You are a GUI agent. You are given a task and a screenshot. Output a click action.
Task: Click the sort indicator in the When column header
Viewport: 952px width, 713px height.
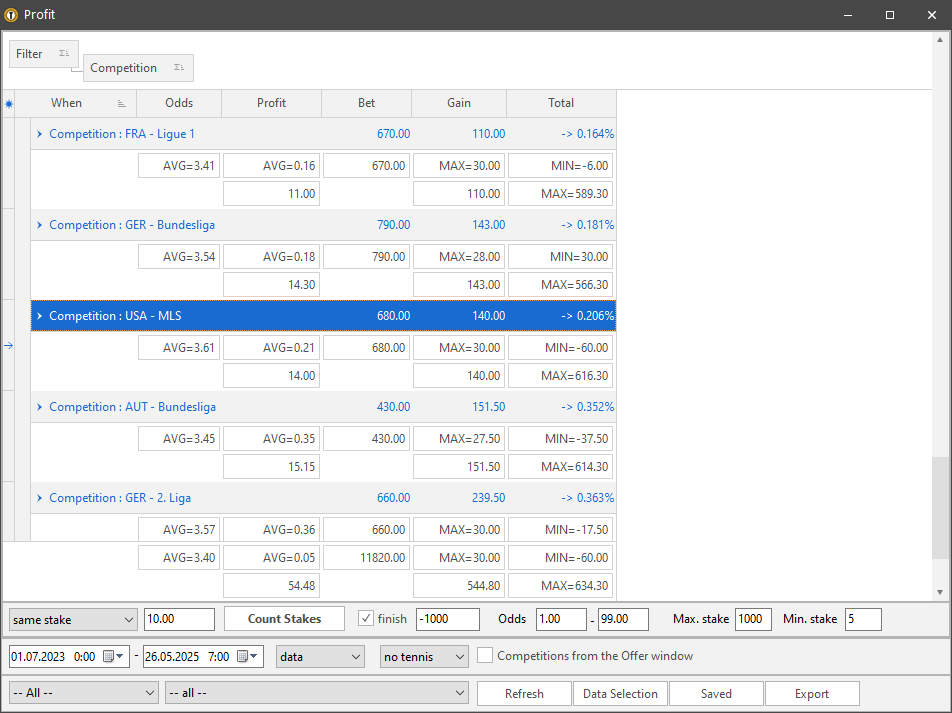coord(122,103)
